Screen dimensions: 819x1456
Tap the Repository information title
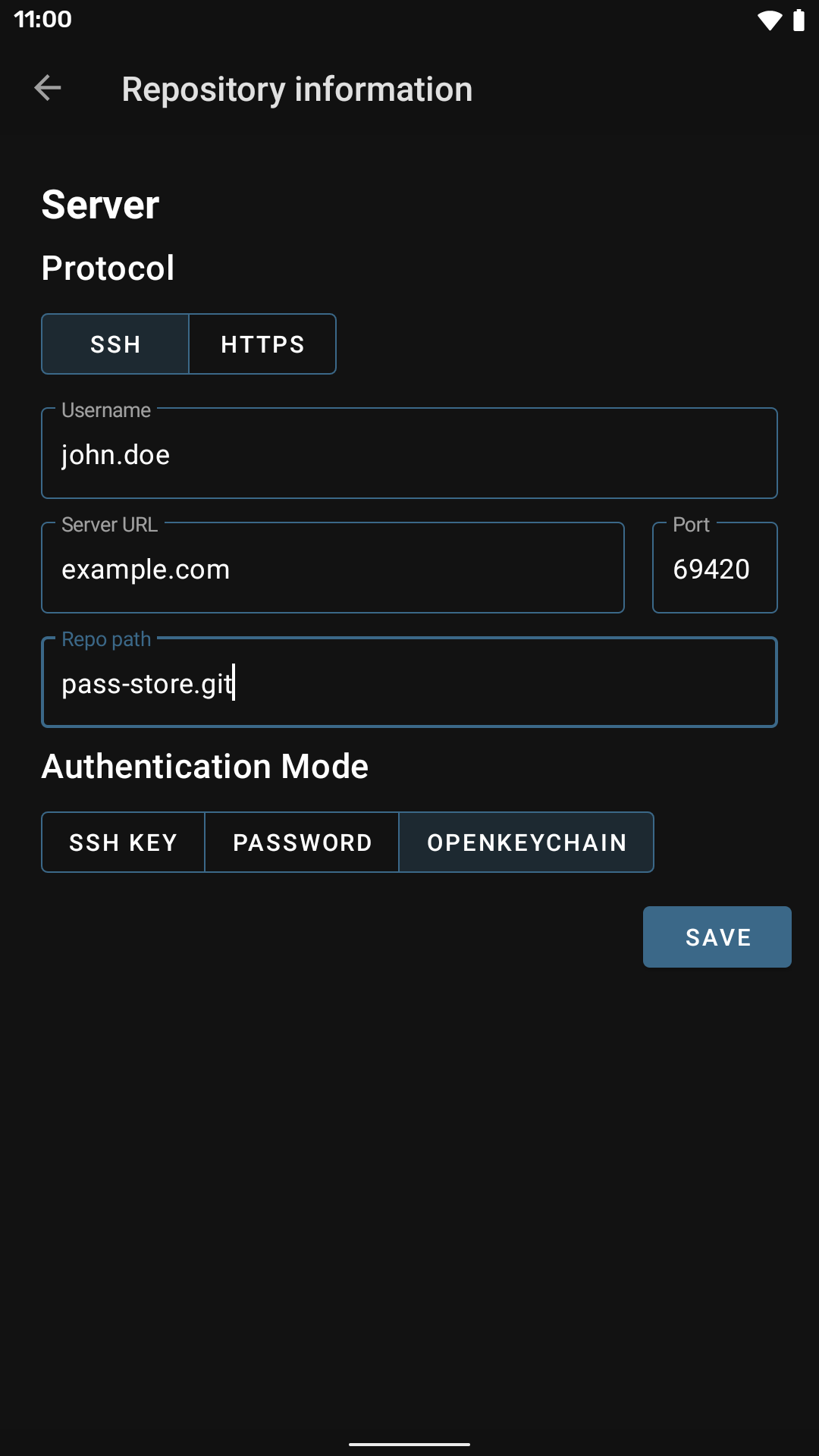click(297, 89)
